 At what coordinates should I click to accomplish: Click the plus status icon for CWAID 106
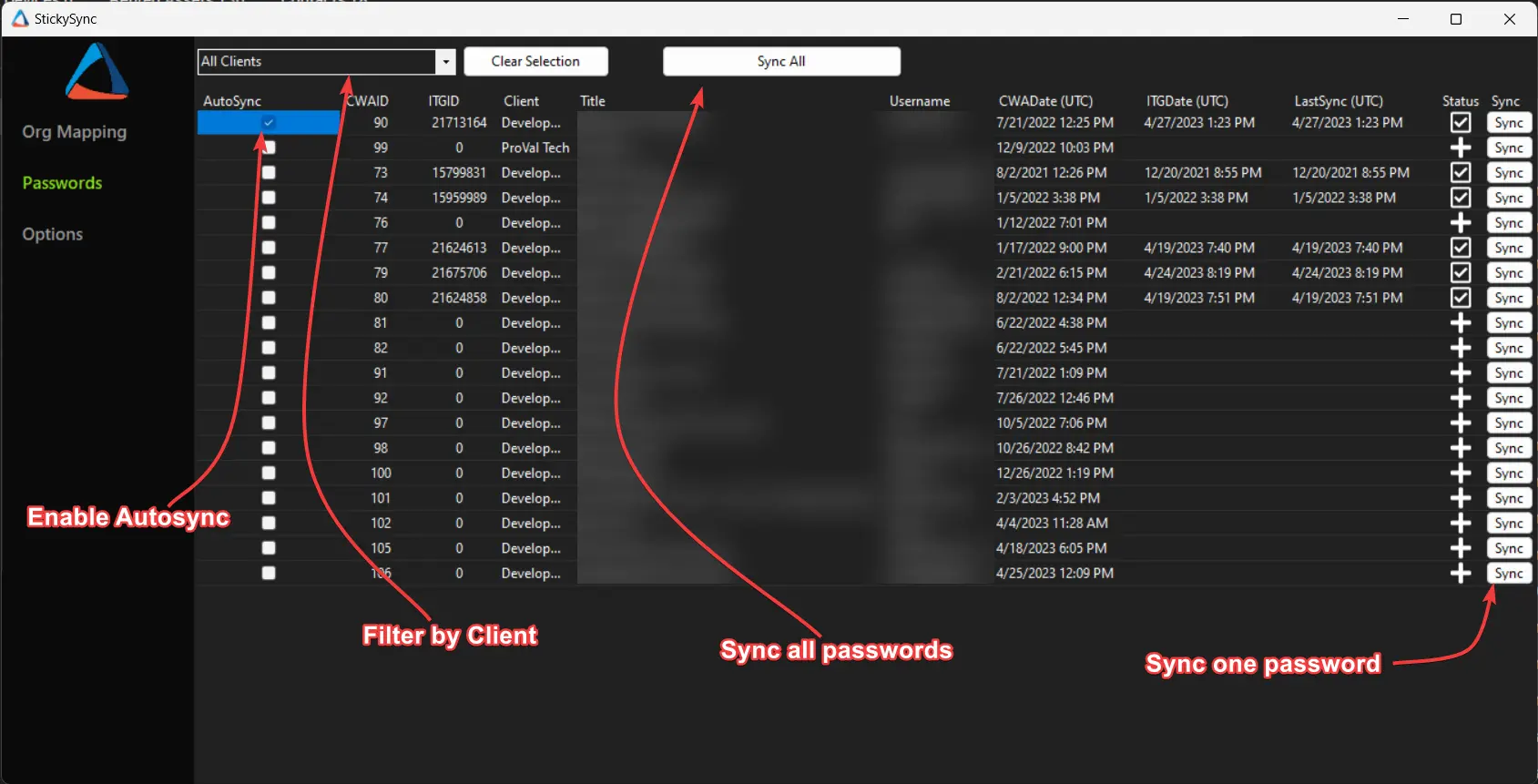coord(1461,574)
